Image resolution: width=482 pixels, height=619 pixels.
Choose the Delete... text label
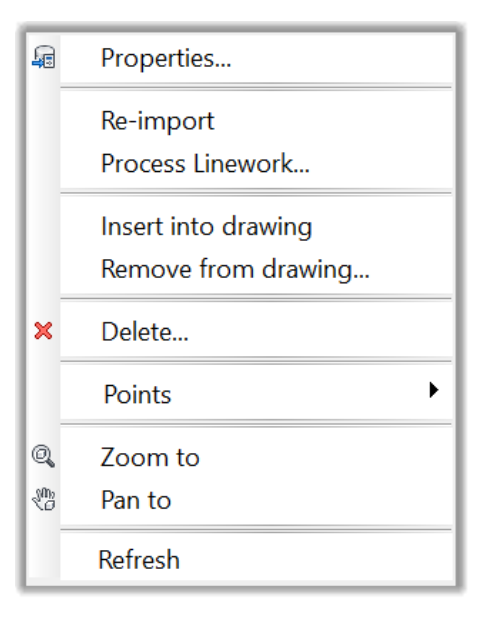pyautogui.click(x=145, y=332)
